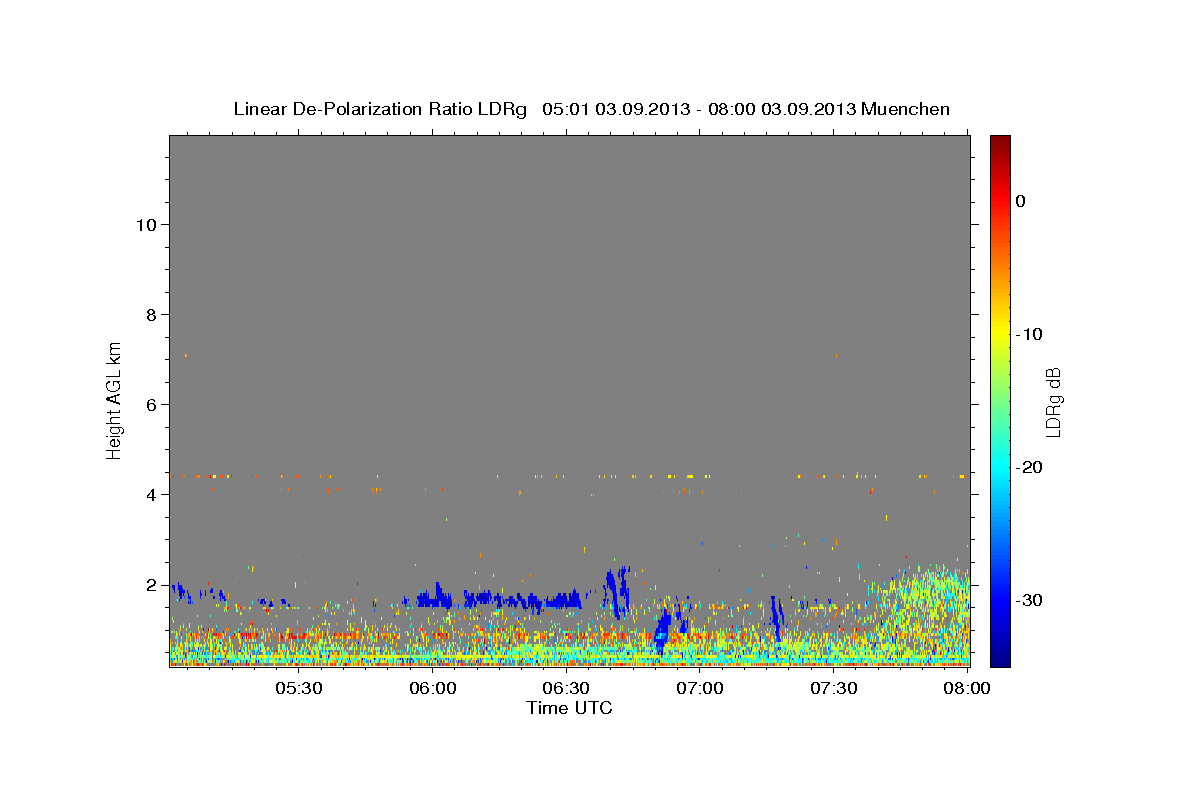Click the 08:00 time tick label

pyautogui.click(x=968, y=689)
